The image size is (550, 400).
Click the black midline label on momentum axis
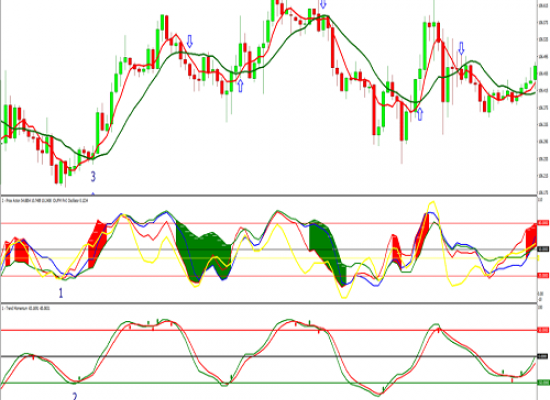(x=543, y=356)
